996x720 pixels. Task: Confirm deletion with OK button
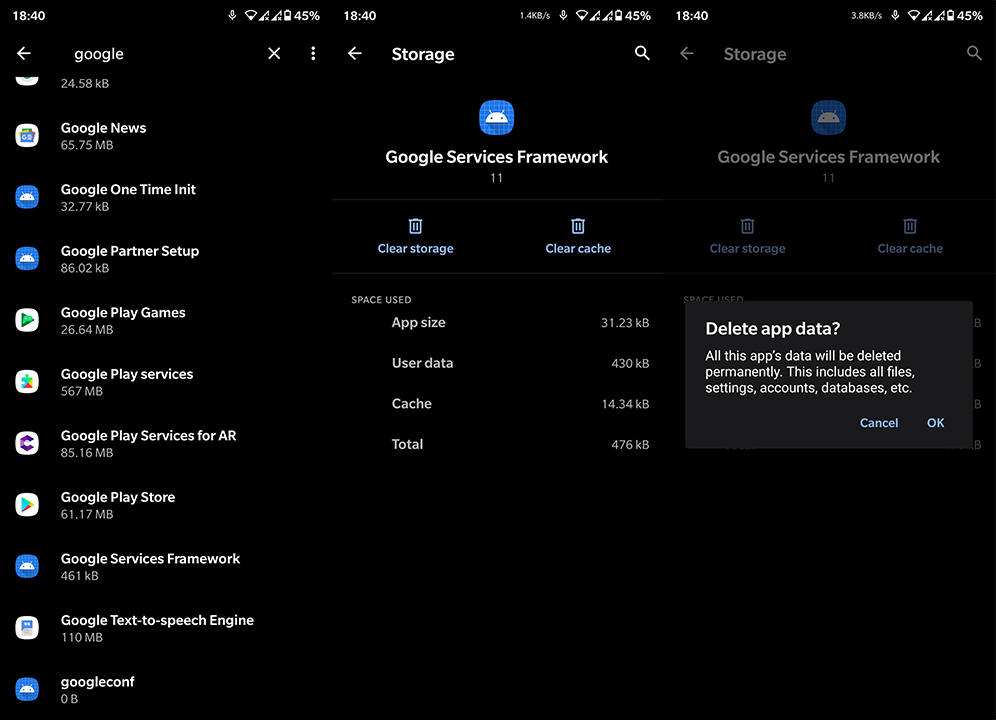935,423
